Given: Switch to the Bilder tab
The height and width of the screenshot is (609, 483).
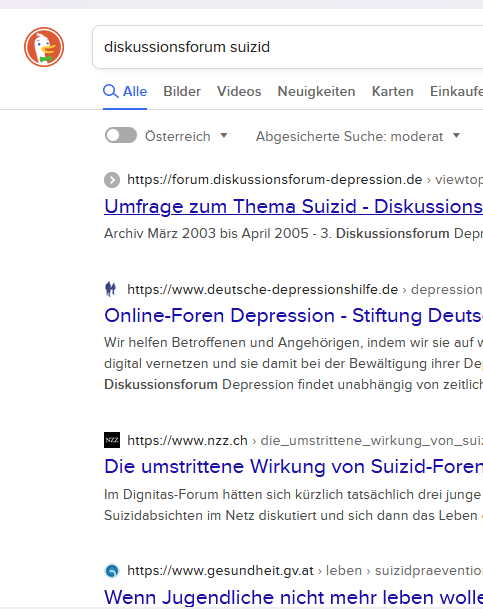Looking at the screenshot, I should coord(182,92).
